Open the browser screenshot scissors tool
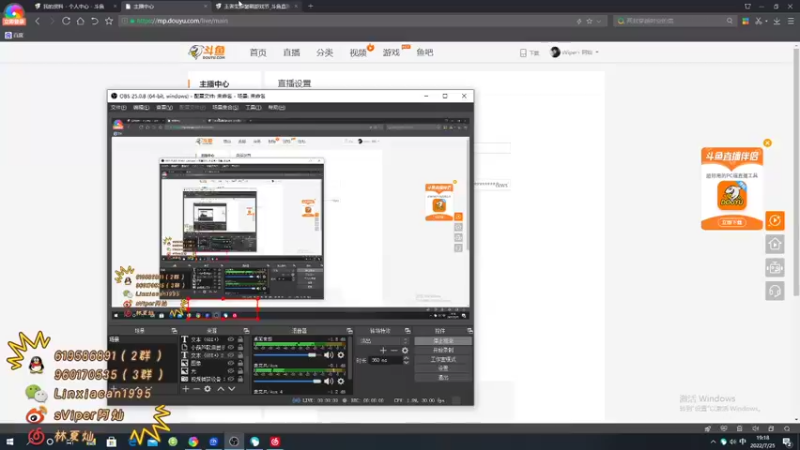Viewport: 800px width, 450px height. tap(758, 21)
